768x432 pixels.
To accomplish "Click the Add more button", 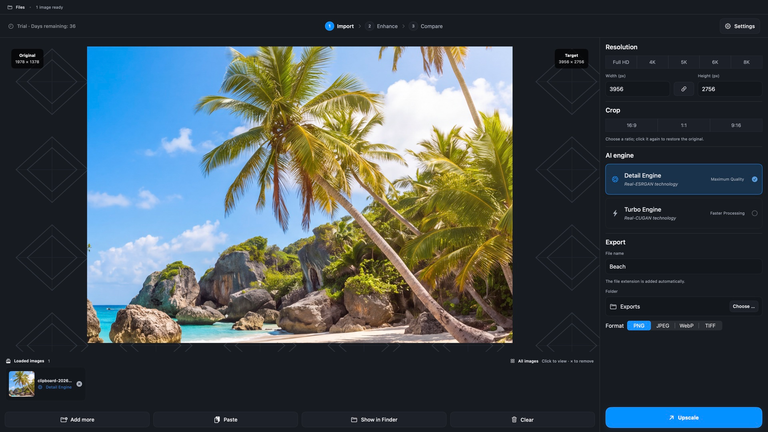I will click(77, 420).
